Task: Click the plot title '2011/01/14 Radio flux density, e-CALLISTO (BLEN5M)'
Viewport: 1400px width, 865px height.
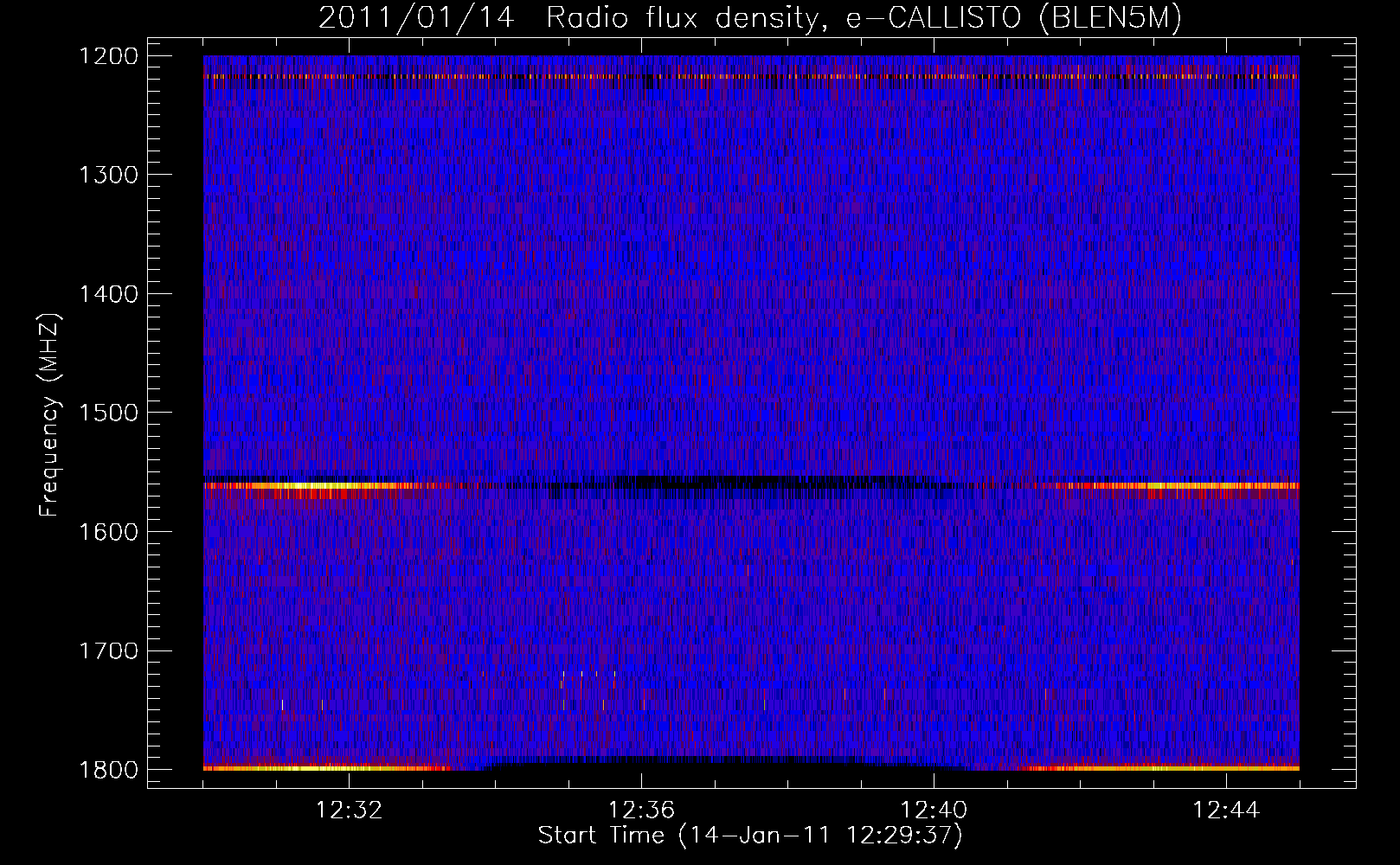Action: (750, 18)
